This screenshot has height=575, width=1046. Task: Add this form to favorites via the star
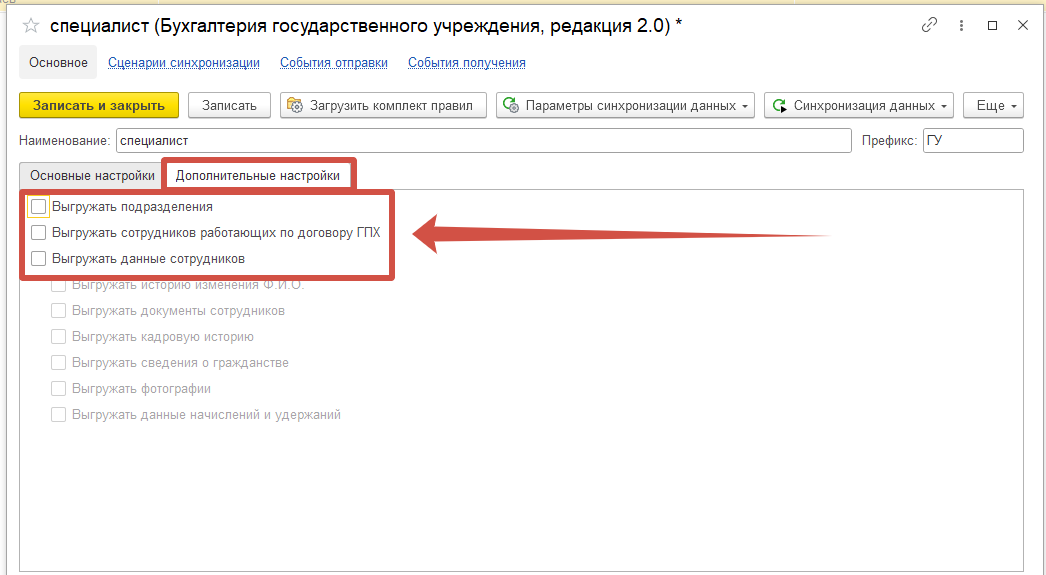click(x=31, y=26)
